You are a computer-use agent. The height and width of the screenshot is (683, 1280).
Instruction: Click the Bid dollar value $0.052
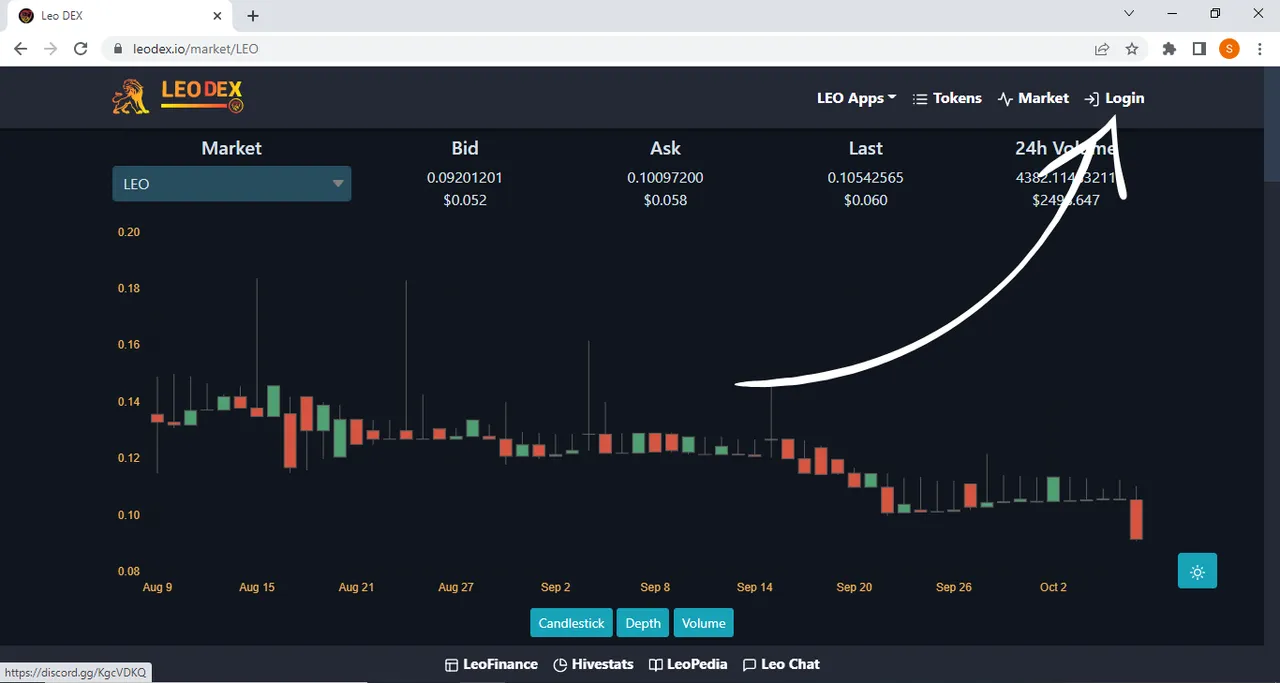point(465,200)
